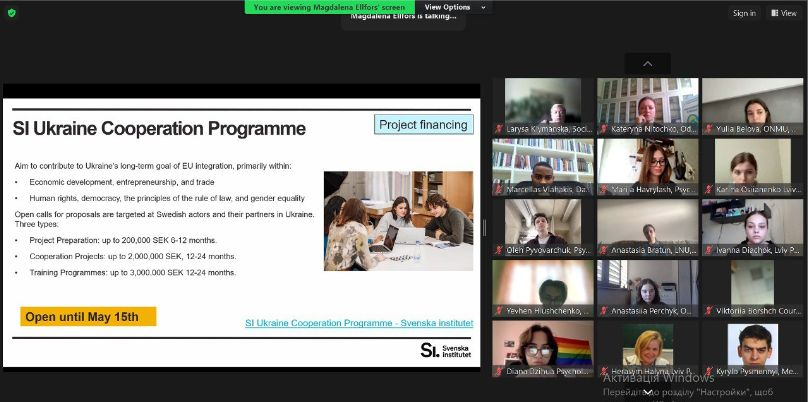Click Yevhen Hlushchenko's muted microphone icon
The image size is (808, 402).
coord(499,311)
